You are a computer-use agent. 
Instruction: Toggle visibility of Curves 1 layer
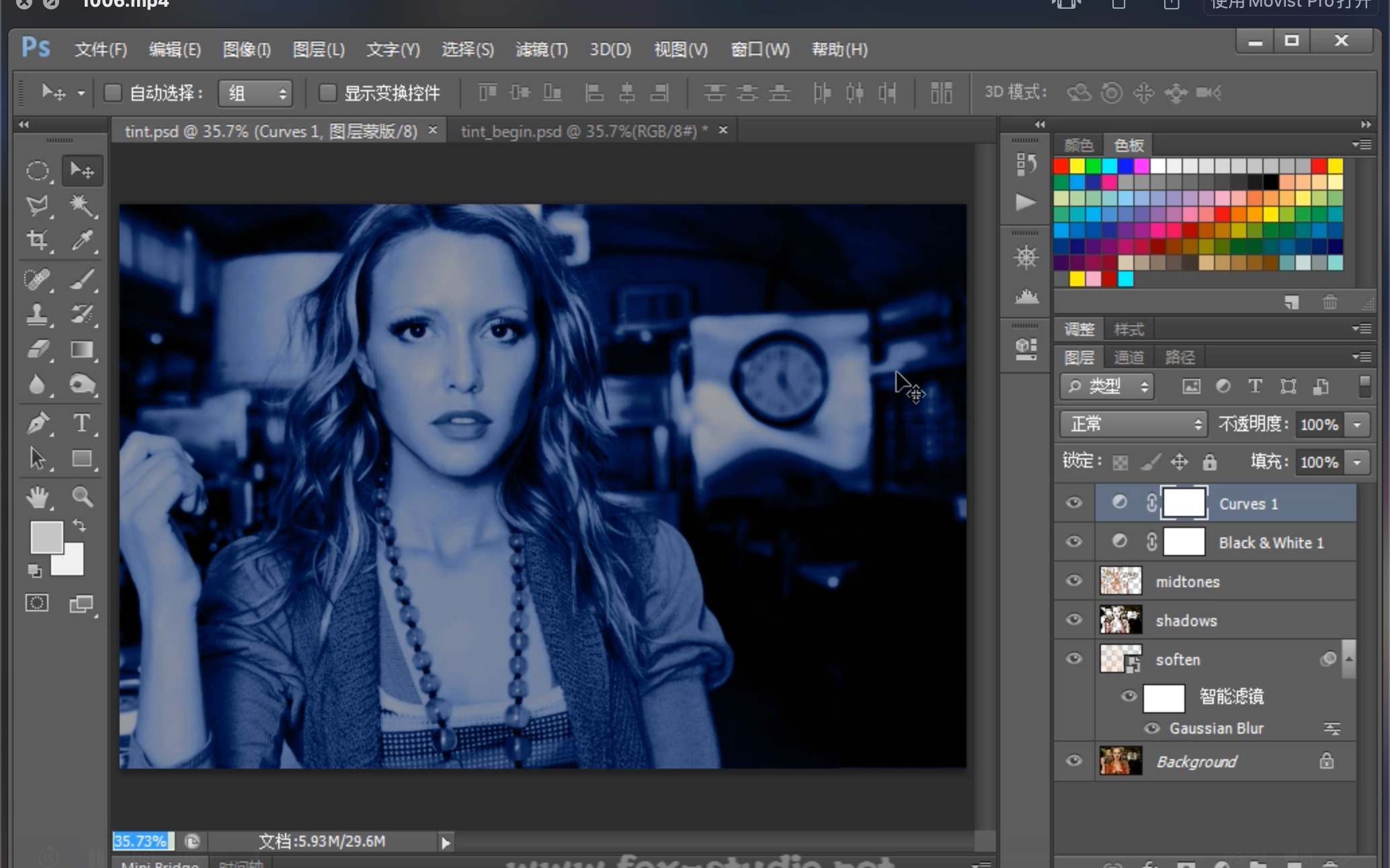[x=1074, y=503]
